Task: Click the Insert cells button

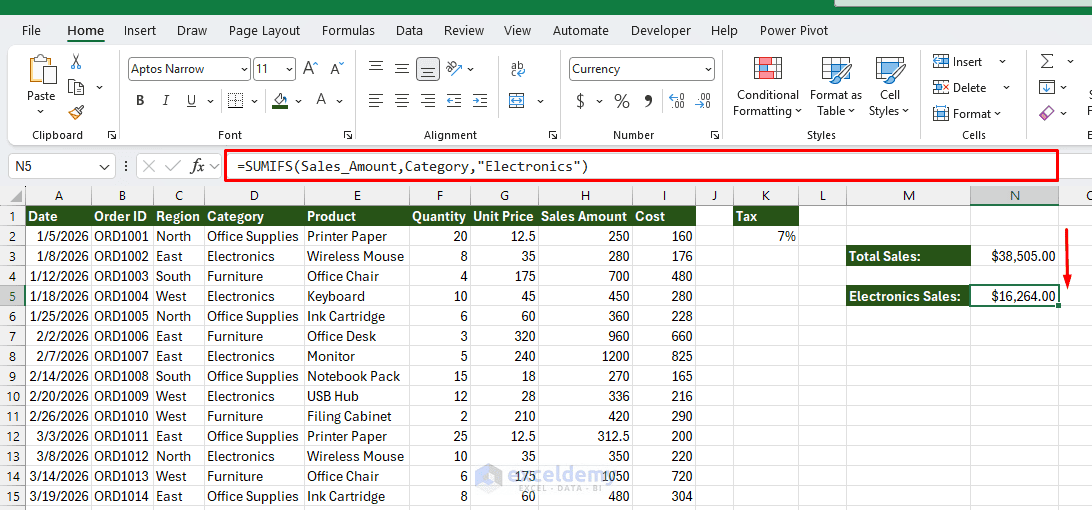Action: click(957, 62)
